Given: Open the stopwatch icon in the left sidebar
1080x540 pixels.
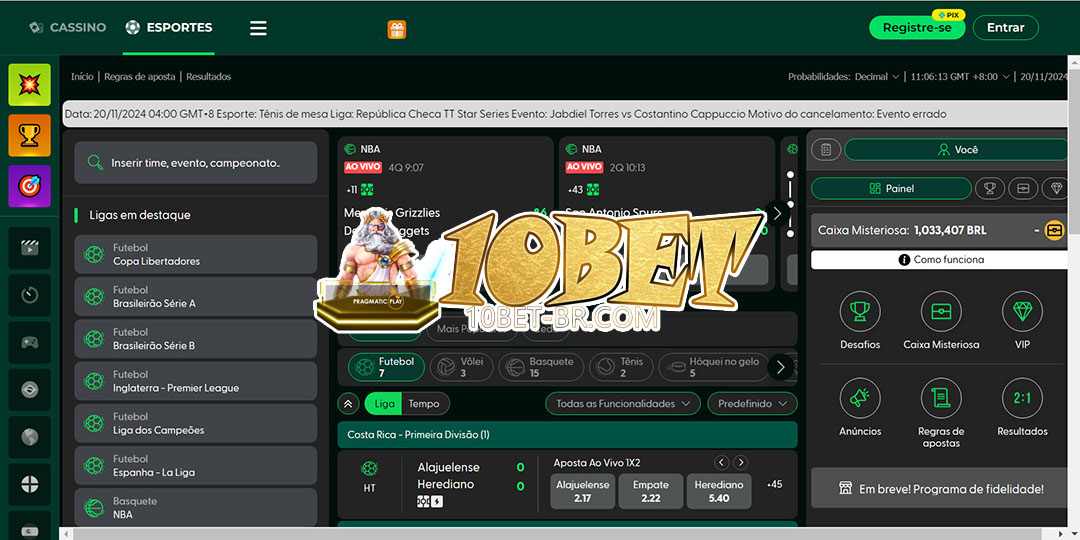Looking at the screenshot, I should coord(30,295).
